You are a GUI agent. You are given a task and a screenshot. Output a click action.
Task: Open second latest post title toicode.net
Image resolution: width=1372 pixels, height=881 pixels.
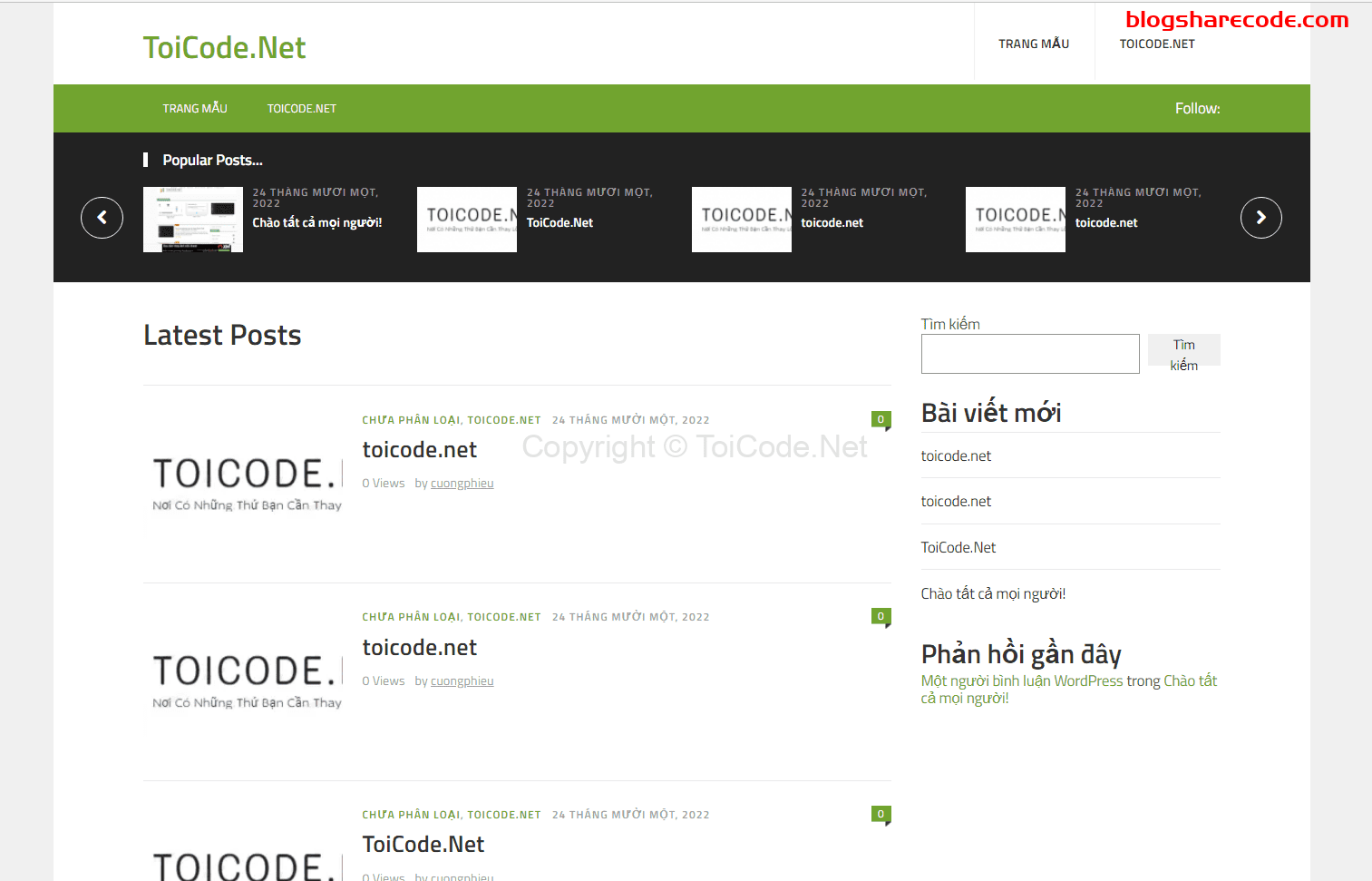point(419,648)
